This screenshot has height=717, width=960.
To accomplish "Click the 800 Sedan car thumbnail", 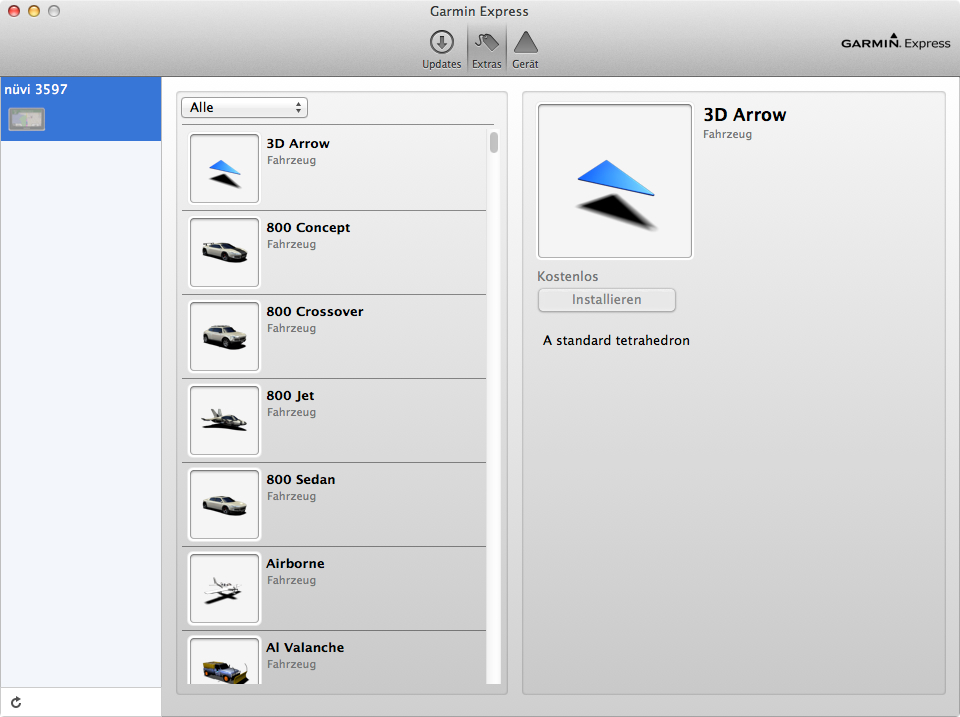I will (224, 504).
